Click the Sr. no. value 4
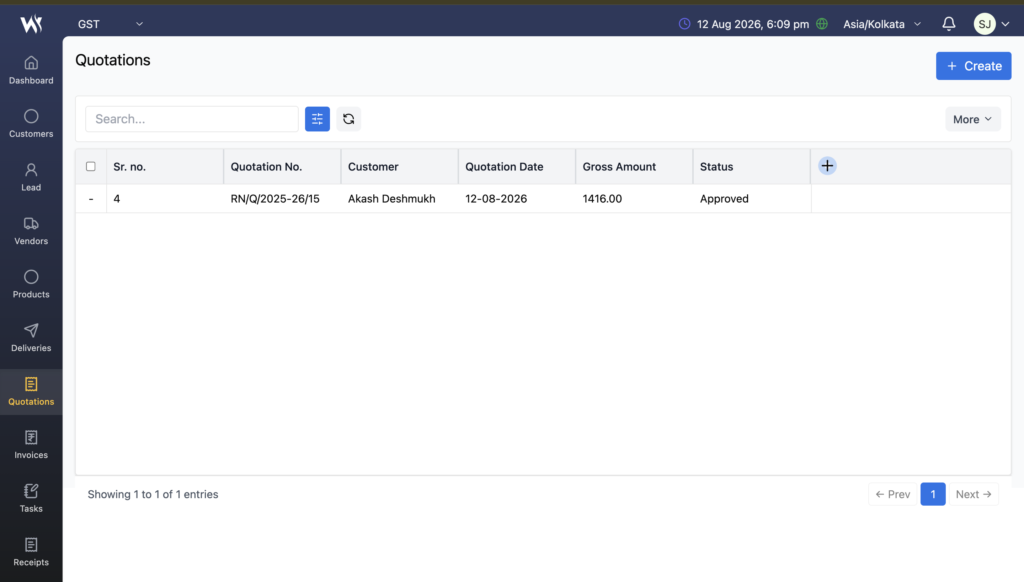This screenshot has height=582, width=1024. pyautogui.click(x=117, y=199)
